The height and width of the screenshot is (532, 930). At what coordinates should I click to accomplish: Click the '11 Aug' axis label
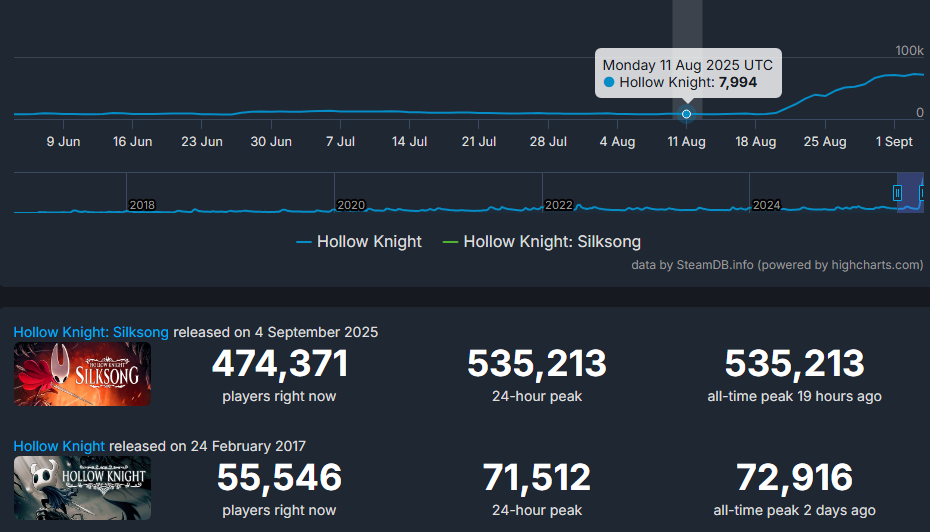686,142
